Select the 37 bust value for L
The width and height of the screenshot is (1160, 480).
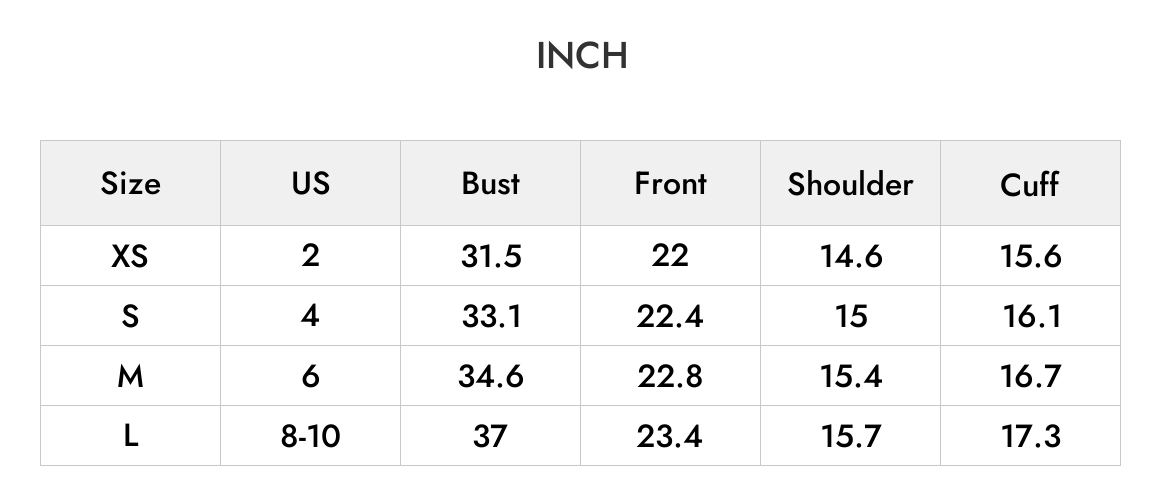pos(490,436)
